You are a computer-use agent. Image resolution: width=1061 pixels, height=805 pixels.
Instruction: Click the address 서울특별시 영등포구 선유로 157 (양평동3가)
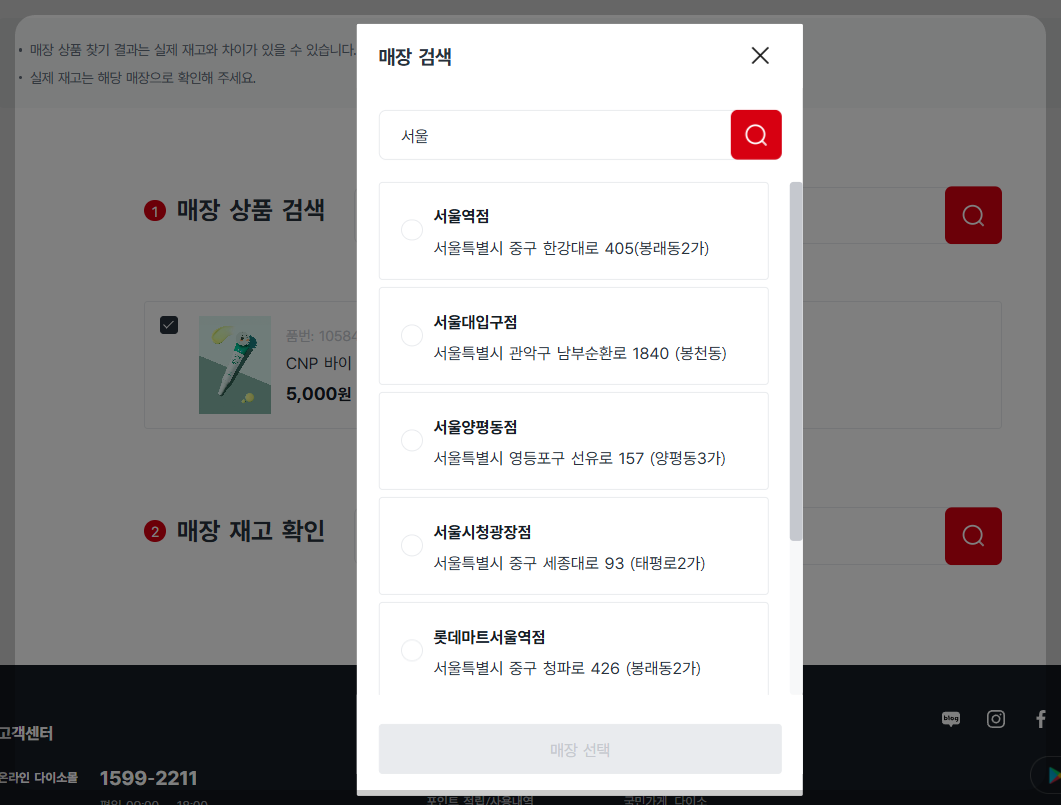pyautogui.click(x=579, y=458)
